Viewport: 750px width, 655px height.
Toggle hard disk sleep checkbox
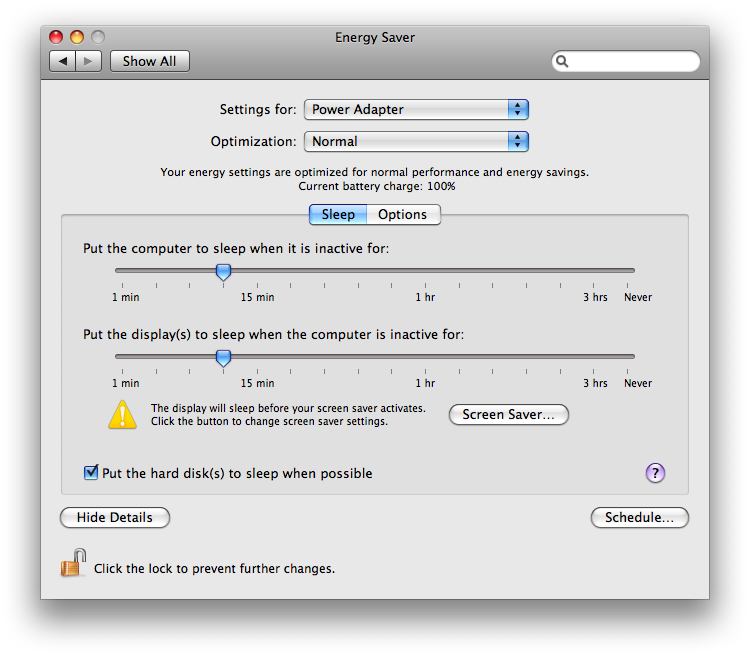coord(91,473)
